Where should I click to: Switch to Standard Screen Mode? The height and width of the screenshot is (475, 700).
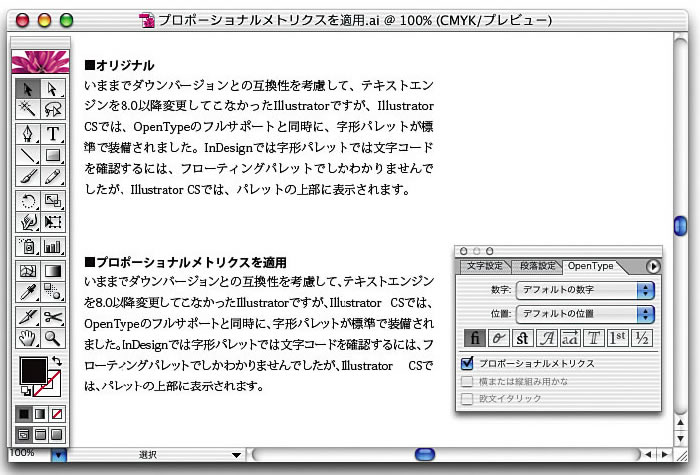tap(24, 434)
